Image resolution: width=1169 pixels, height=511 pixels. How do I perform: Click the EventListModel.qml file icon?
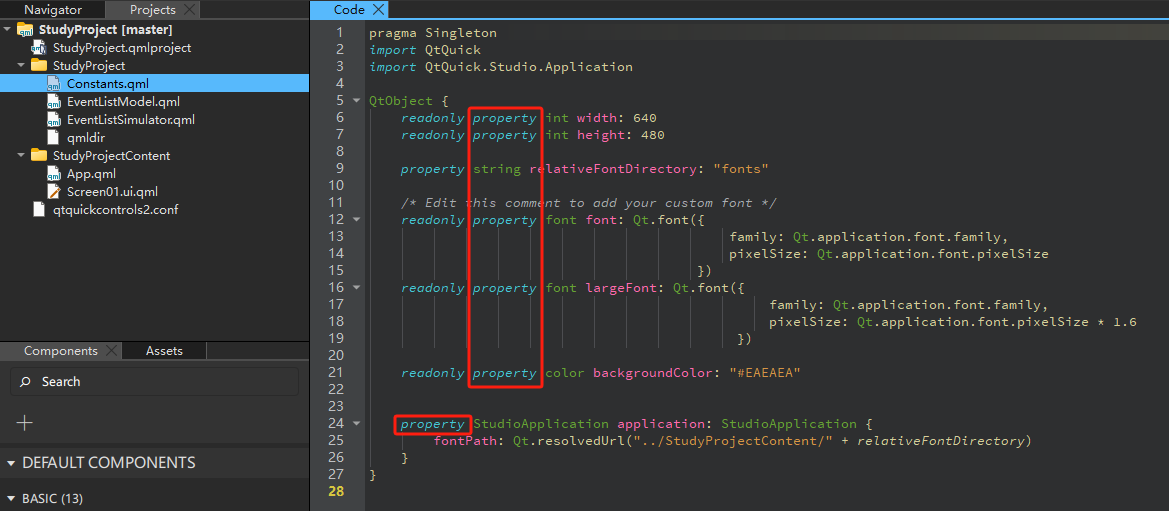[53, 101]
